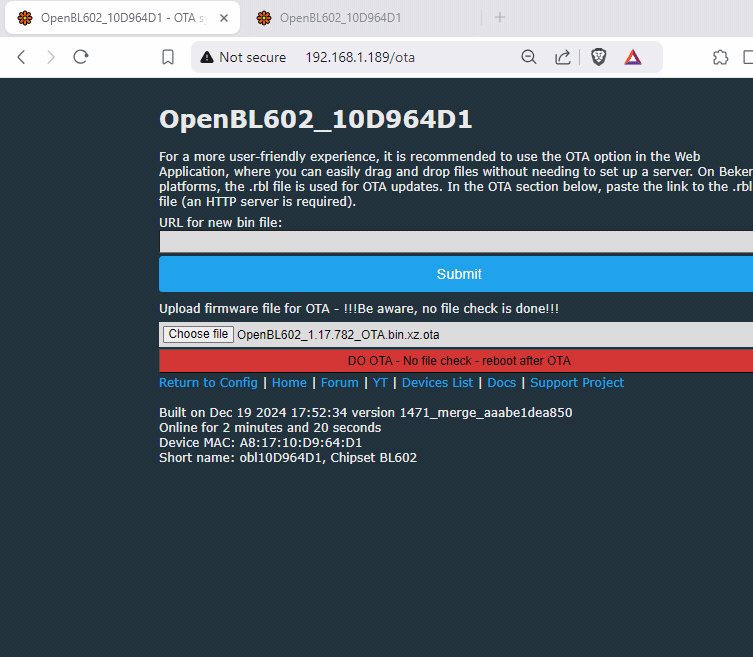Click the URL for new bin file label

pos(220,222)
